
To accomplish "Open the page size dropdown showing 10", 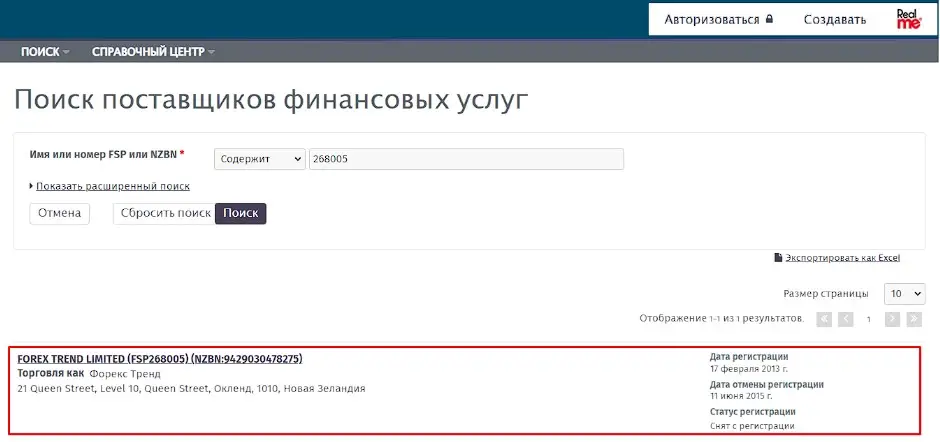I will pyautogui.click(x=905, y=294).
